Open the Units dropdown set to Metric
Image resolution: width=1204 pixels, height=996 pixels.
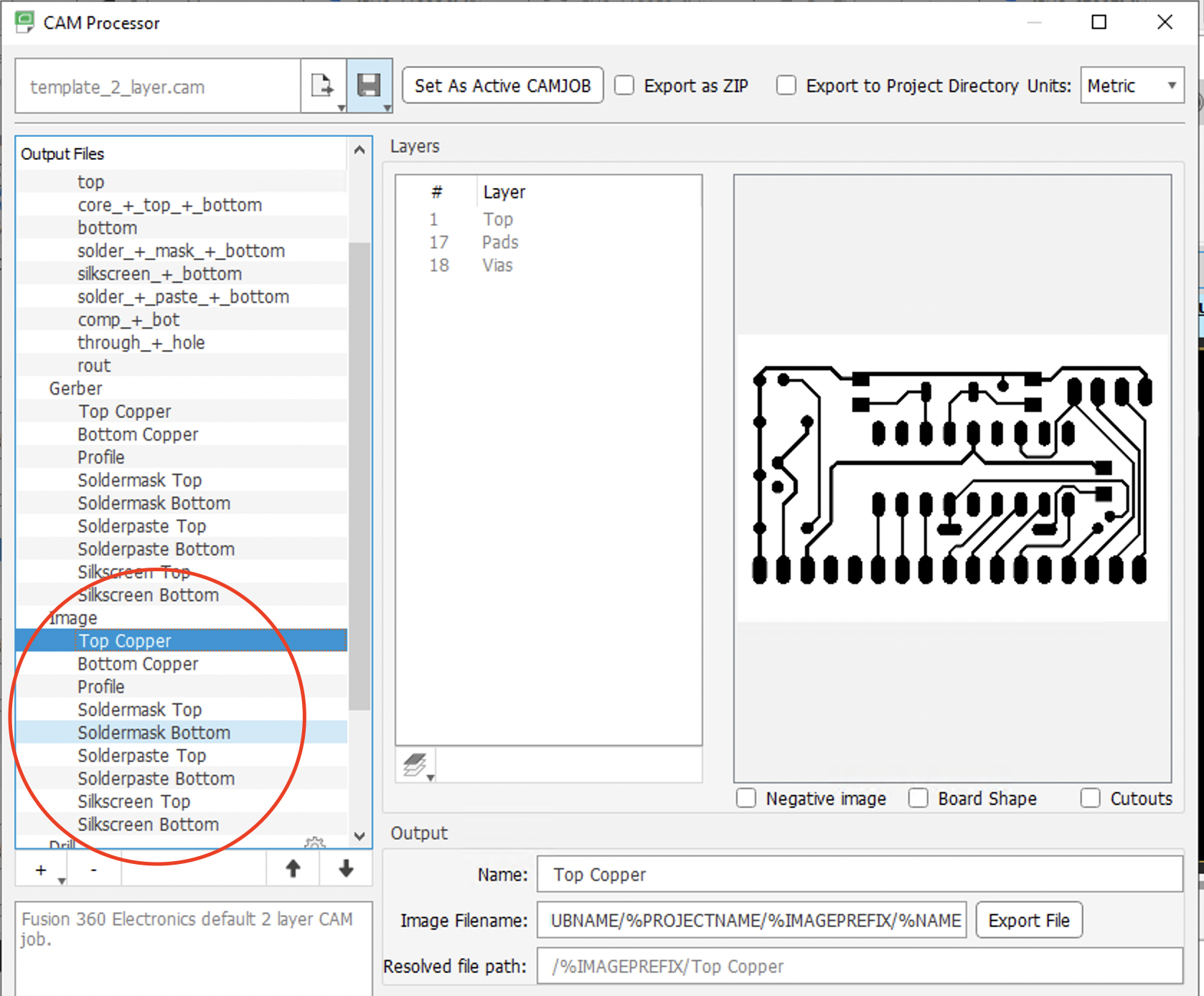click(1132, 85)
